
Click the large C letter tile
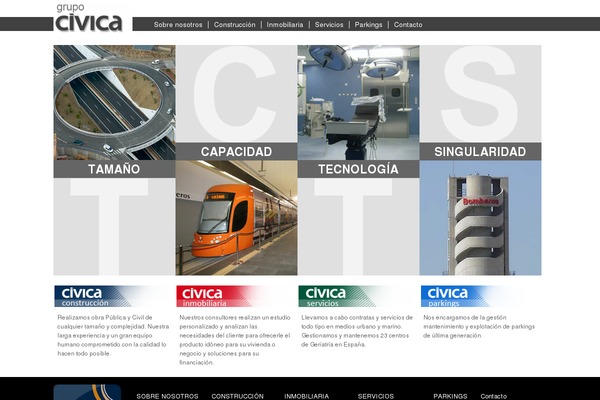pos(236,94)
